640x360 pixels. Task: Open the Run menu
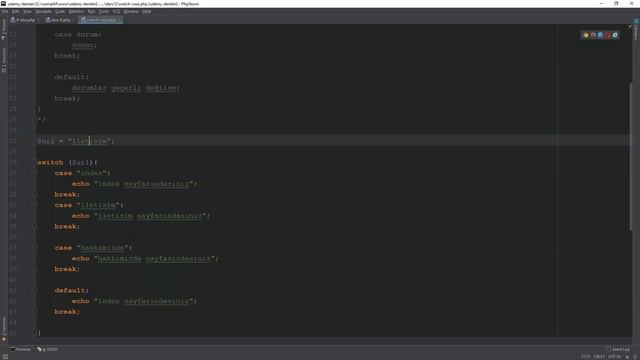coord(91,12)
